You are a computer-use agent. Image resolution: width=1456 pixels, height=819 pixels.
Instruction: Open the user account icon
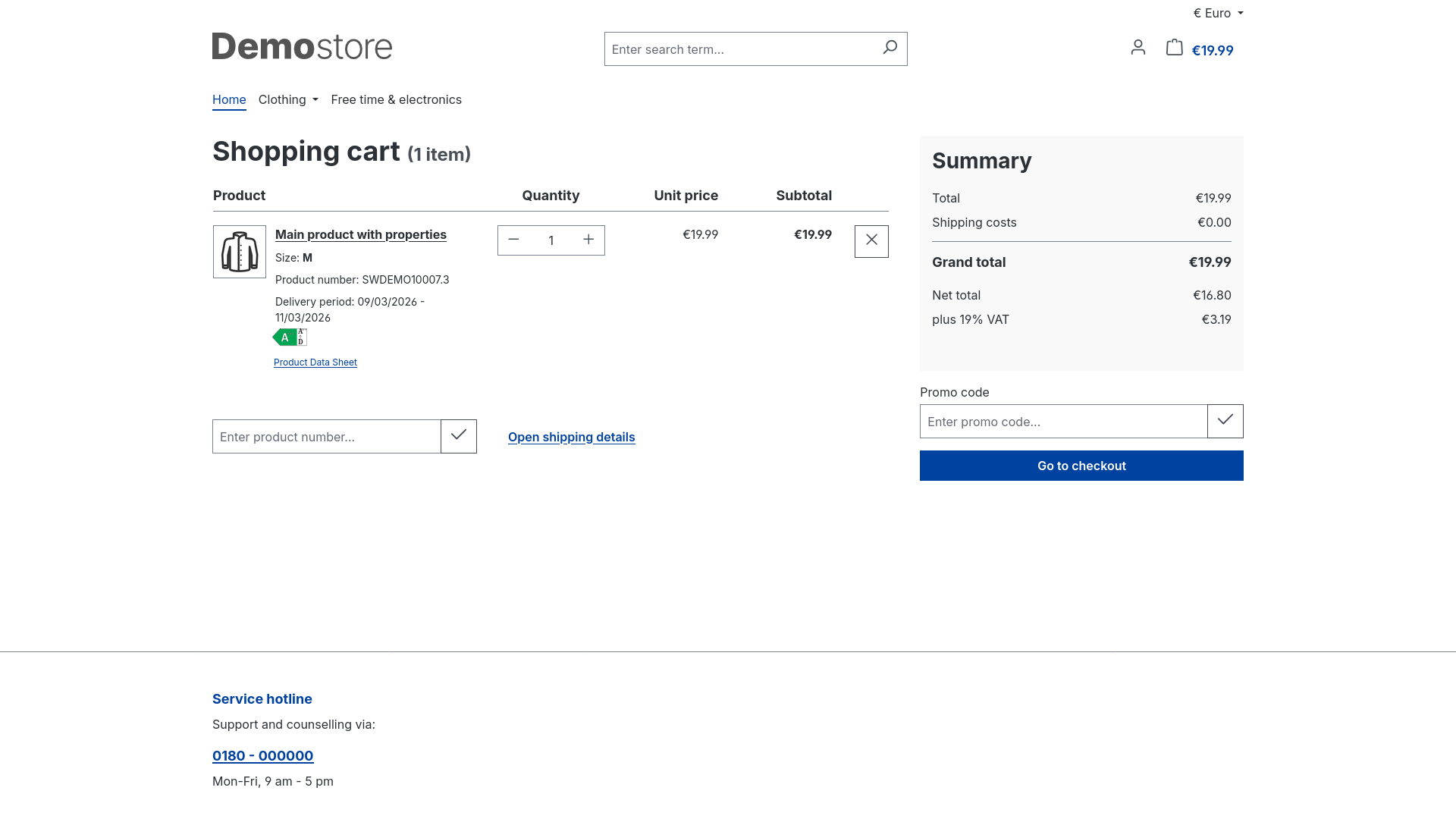[x=1137, y=48]
